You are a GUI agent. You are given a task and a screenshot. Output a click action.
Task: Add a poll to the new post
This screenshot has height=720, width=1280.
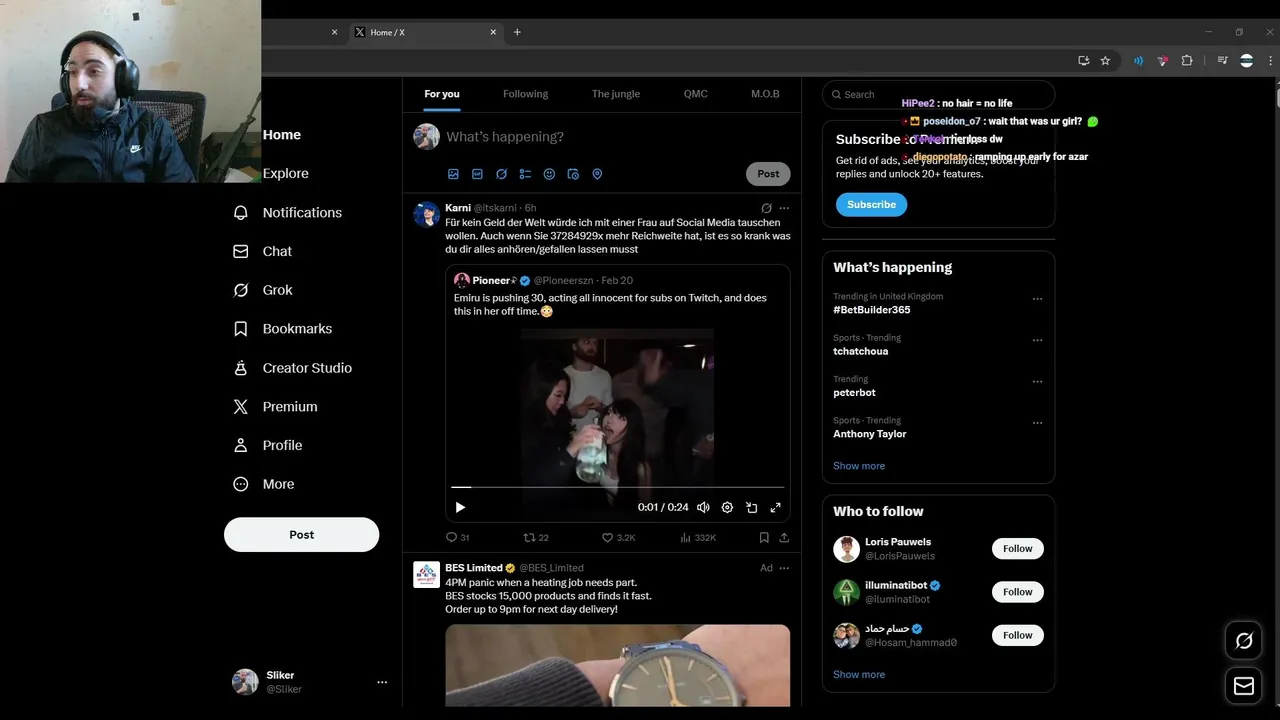tap(525, 174)
